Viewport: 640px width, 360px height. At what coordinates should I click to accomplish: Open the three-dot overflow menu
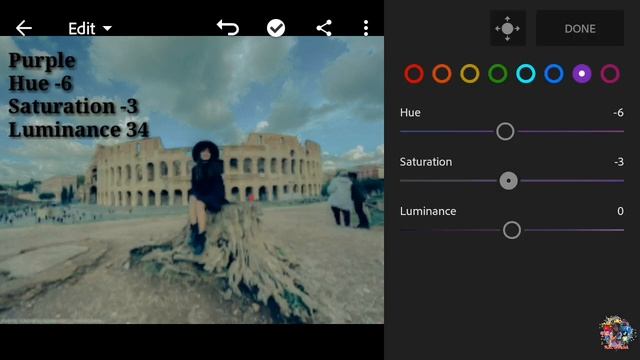[x=366, y=28]
